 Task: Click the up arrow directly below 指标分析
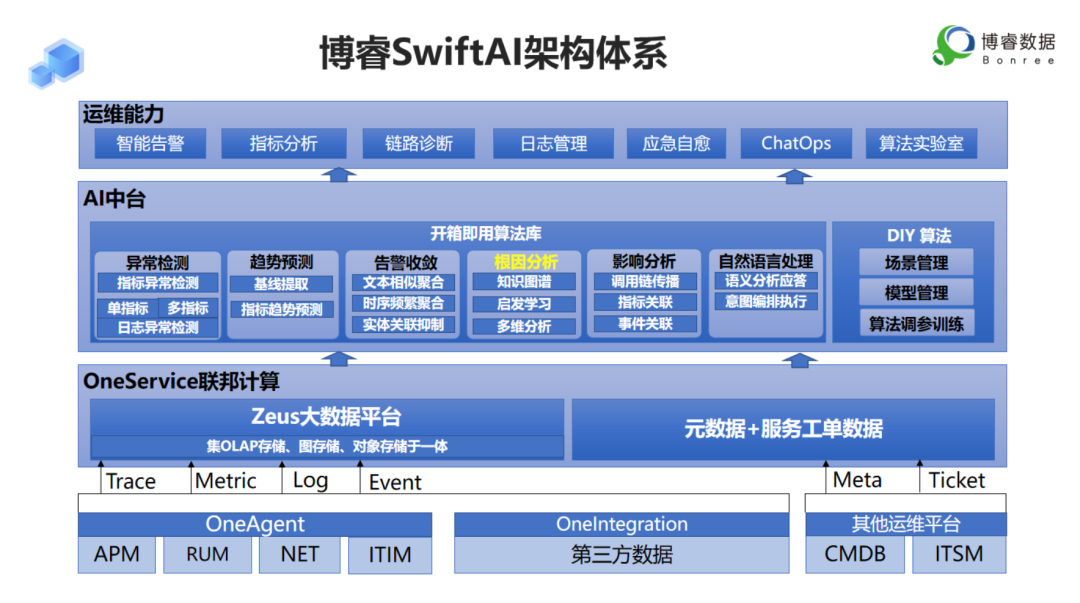pos(340,176)
